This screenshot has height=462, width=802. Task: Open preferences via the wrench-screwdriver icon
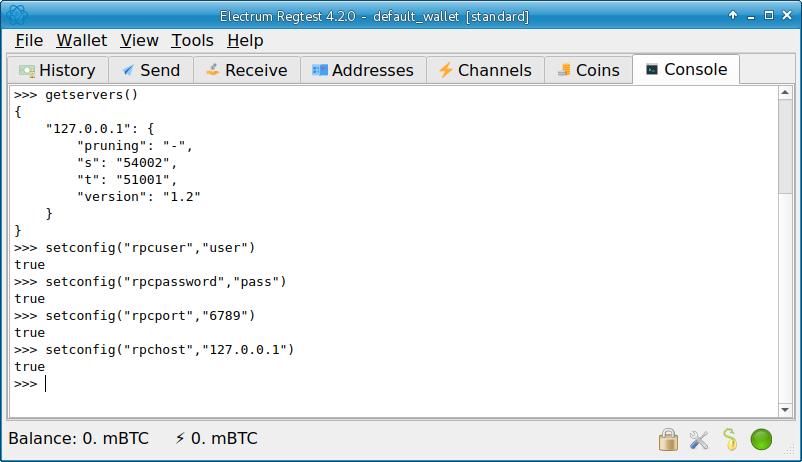[699, 439]
